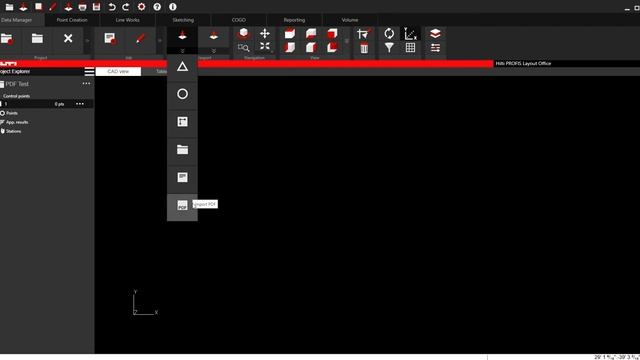This screenshot has width=640, height=360.
Task: Select the bottom-row first cube view icon
Action: click(x=289, y=47)
